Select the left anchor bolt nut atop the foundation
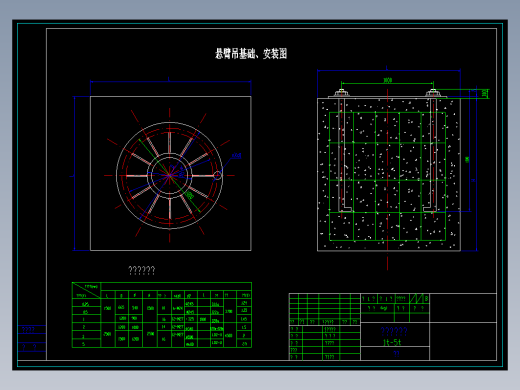 tap(341, 92)
